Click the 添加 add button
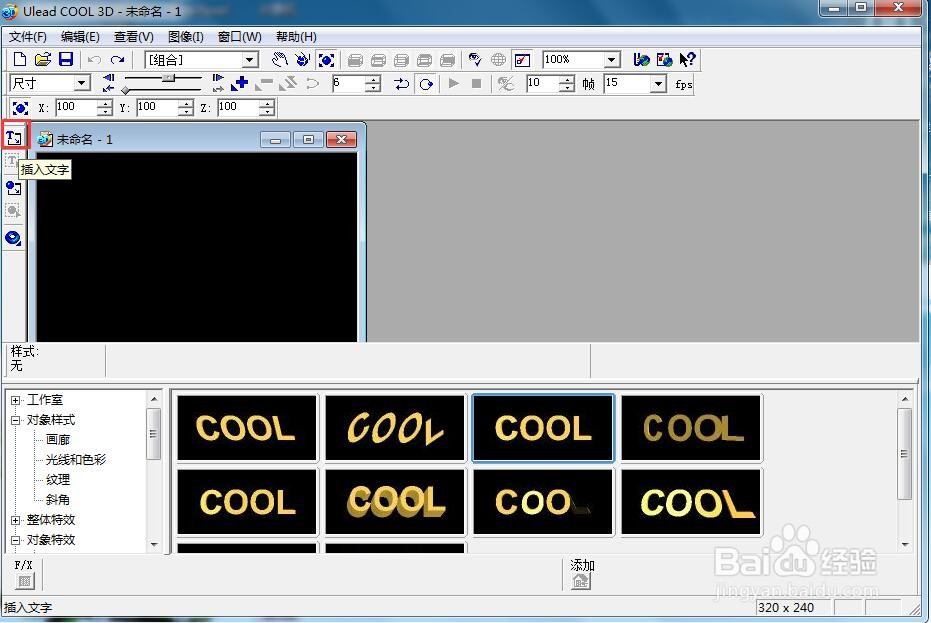 click(x=581, y=581)
